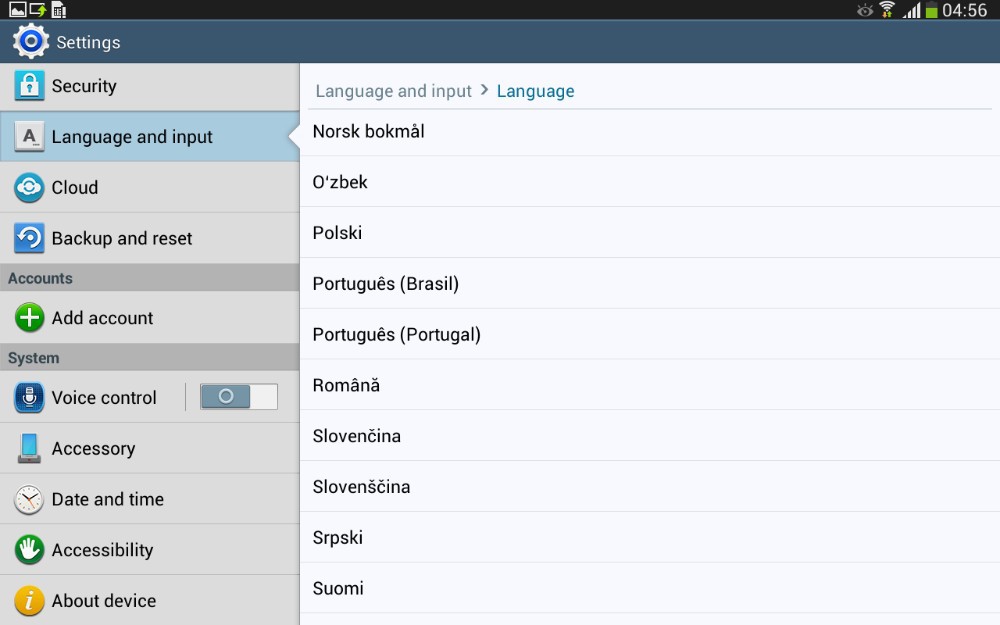Tap the Accessibility hand icon

(29, 550)
